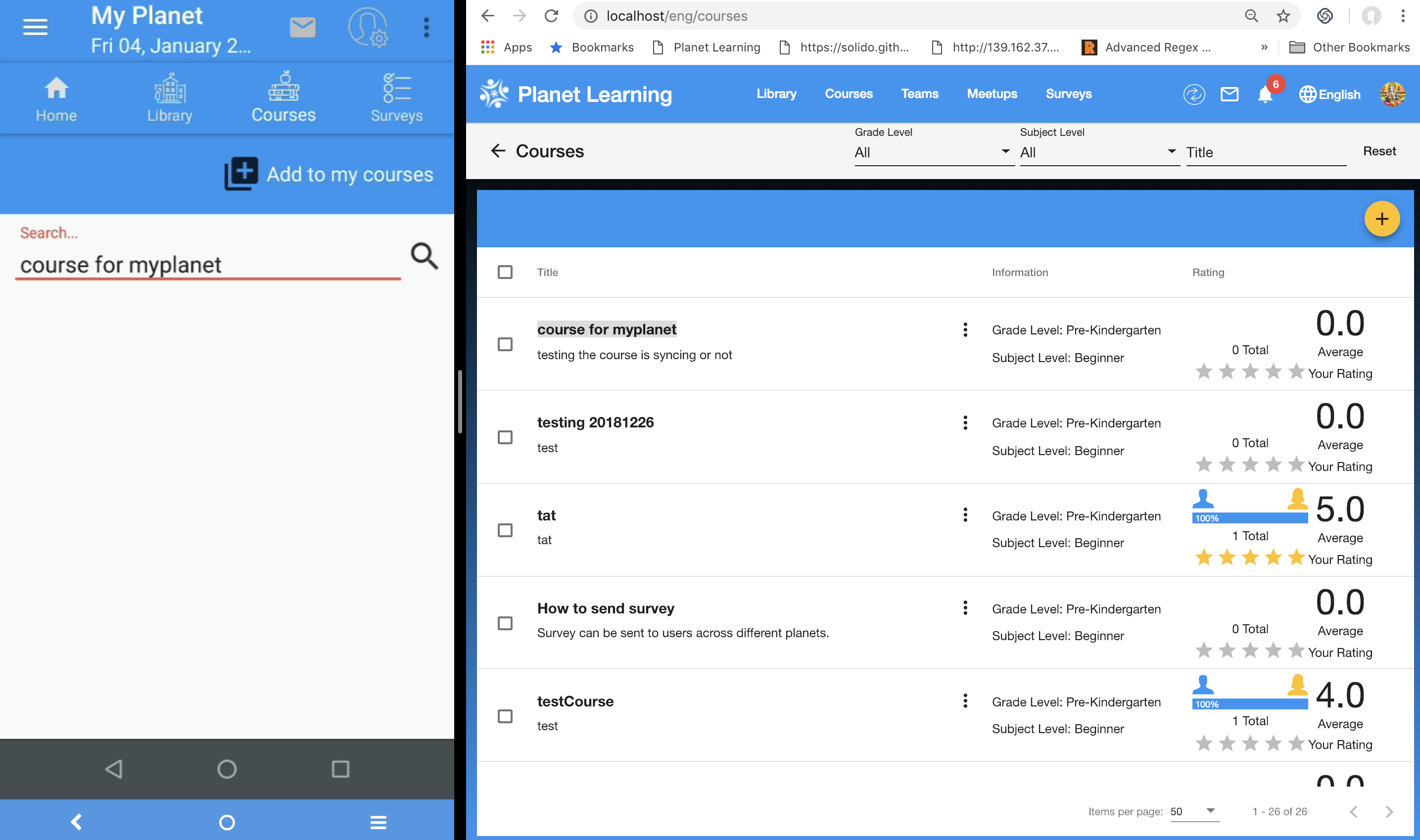Viewport: 1420px width, 840px height.
Task: Click the yellow plus button to add a course
Action: click(x=1382, y=219)
